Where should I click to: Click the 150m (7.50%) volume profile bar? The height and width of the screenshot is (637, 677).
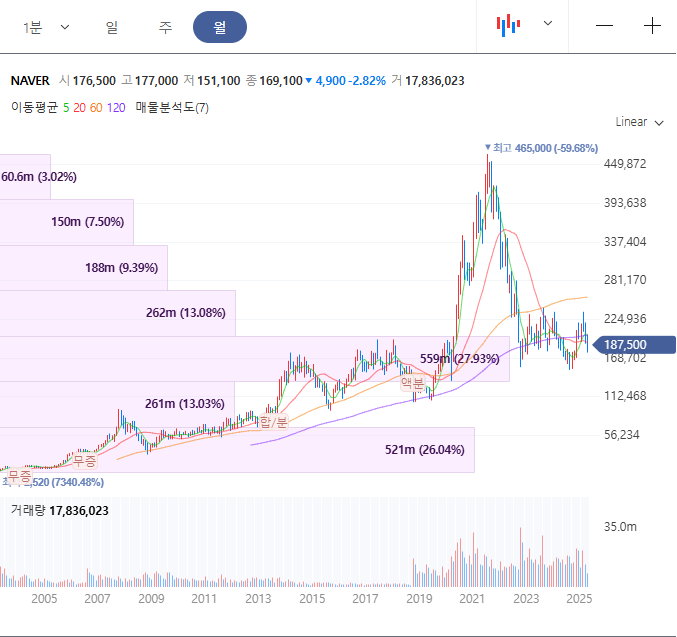pos(67,222)
